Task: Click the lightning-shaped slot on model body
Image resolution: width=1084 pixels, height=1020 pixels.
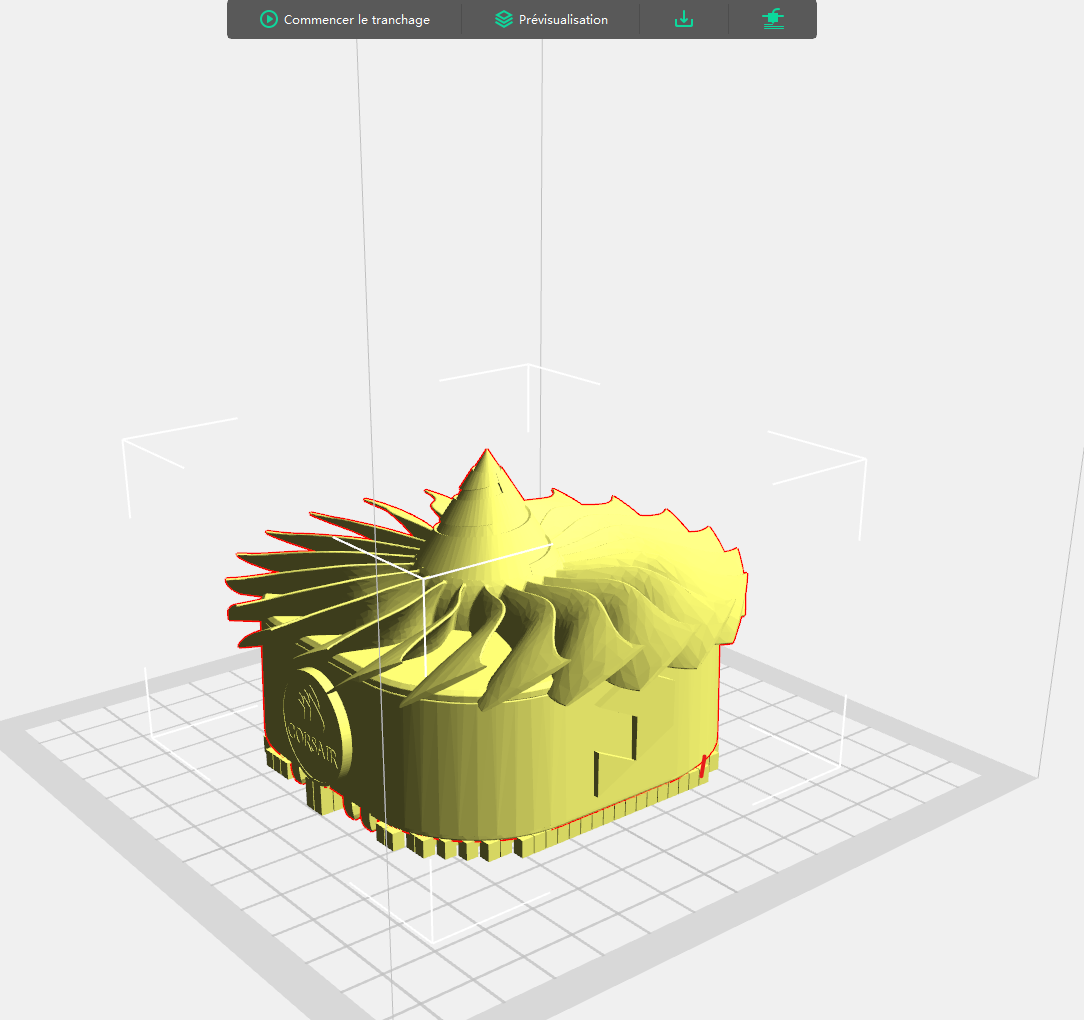Action: pyautogui.click(x=615, y=756)
